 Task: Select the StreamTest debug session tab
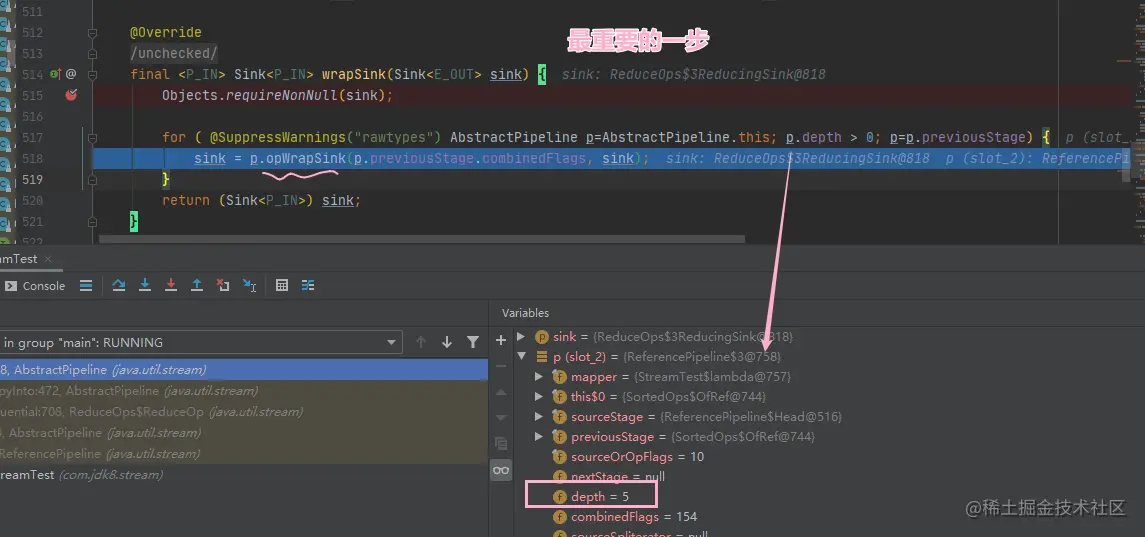coord(19,259)
